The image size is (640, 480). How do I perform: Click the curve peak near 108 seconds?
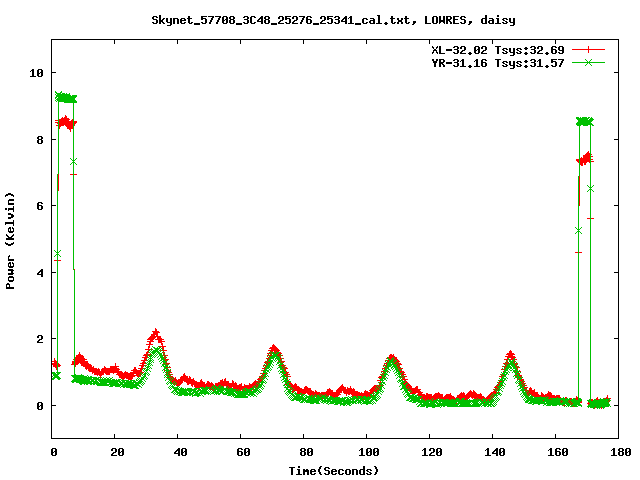[x=392, y=360]
